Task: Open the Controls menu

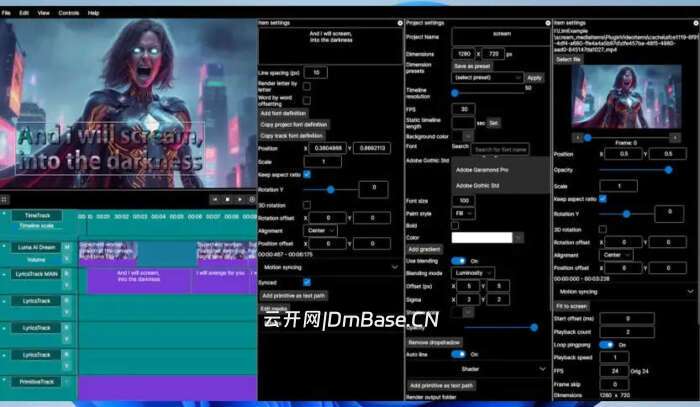Action: pos(69,13)
